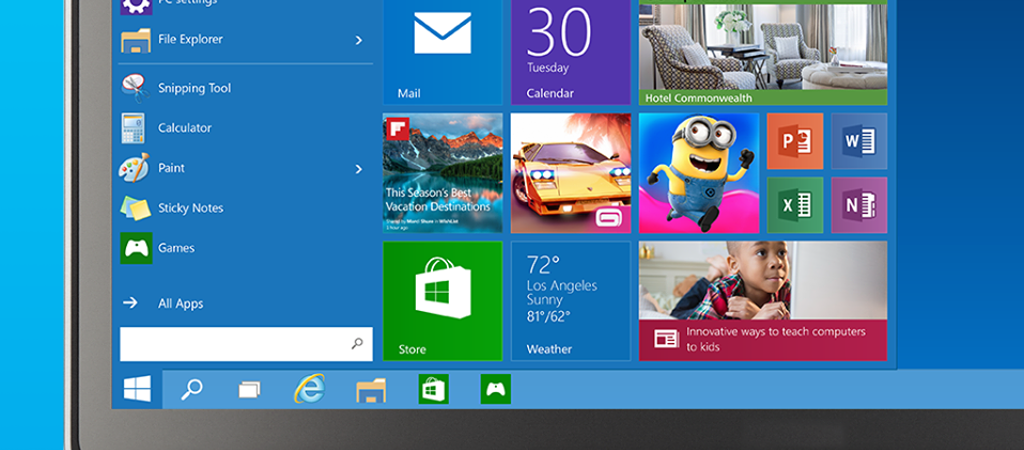1024x450 pixels.
Task: Open PC settings gear icon entry
Action: (x=136, y=5)
